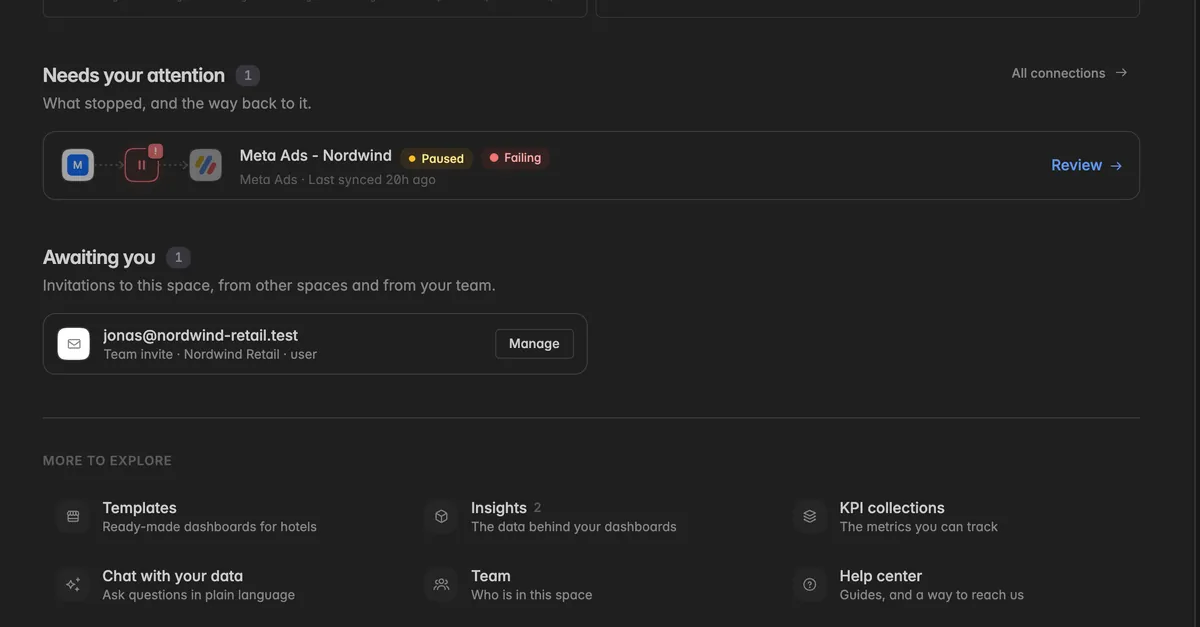
Task: Click the Help center question mark icon
Action: (x=810, y=585)
